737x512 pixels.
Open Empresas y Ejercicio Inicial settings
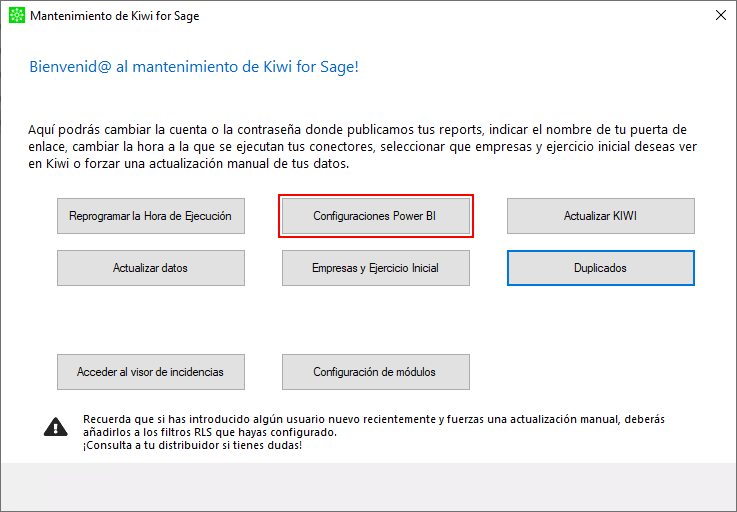pyautogui.click(x=376, y=268)
